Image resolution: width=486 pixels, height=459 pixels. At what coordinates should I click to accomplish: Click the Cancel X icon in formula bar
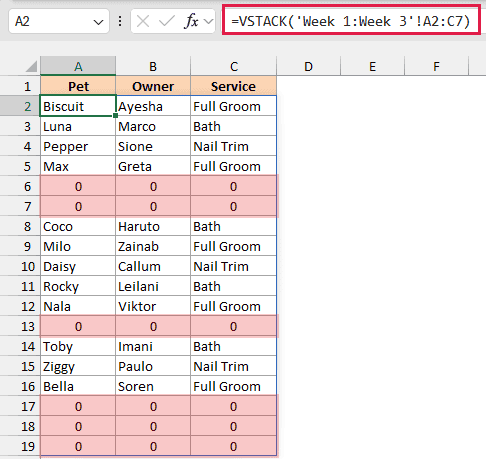click(143, 22)
